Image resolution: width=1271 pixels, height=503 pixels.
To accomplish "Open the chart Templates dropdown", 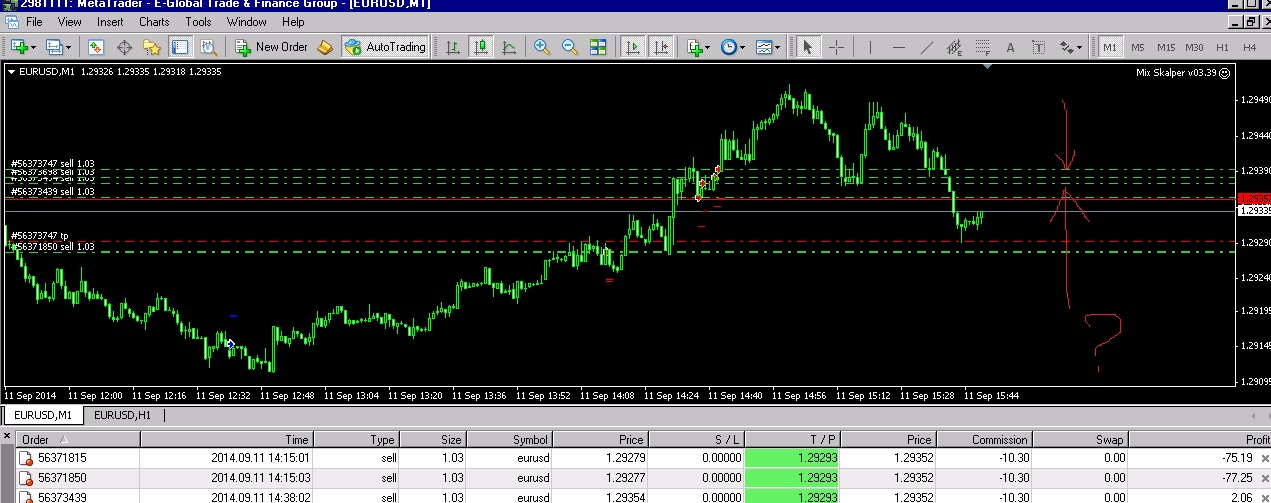I will click(x=768, y=46).
